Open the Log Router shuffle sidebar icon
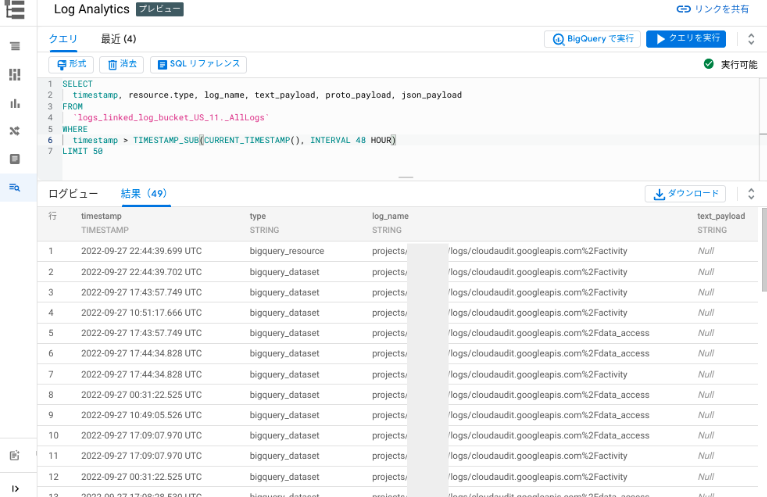Image resolution: width=767 pixels, height=497 pixels. (x=15, y=131)
